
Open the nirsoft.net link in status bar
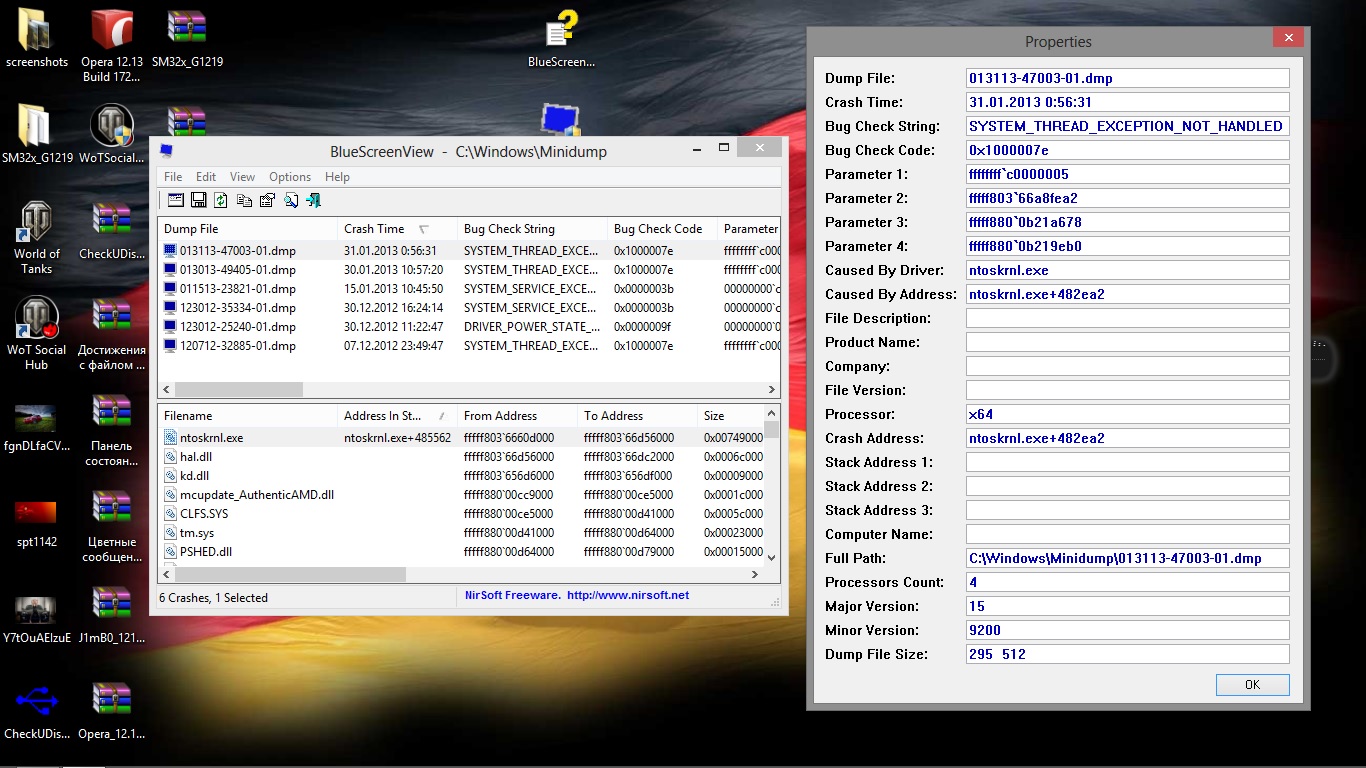(627, 596)
